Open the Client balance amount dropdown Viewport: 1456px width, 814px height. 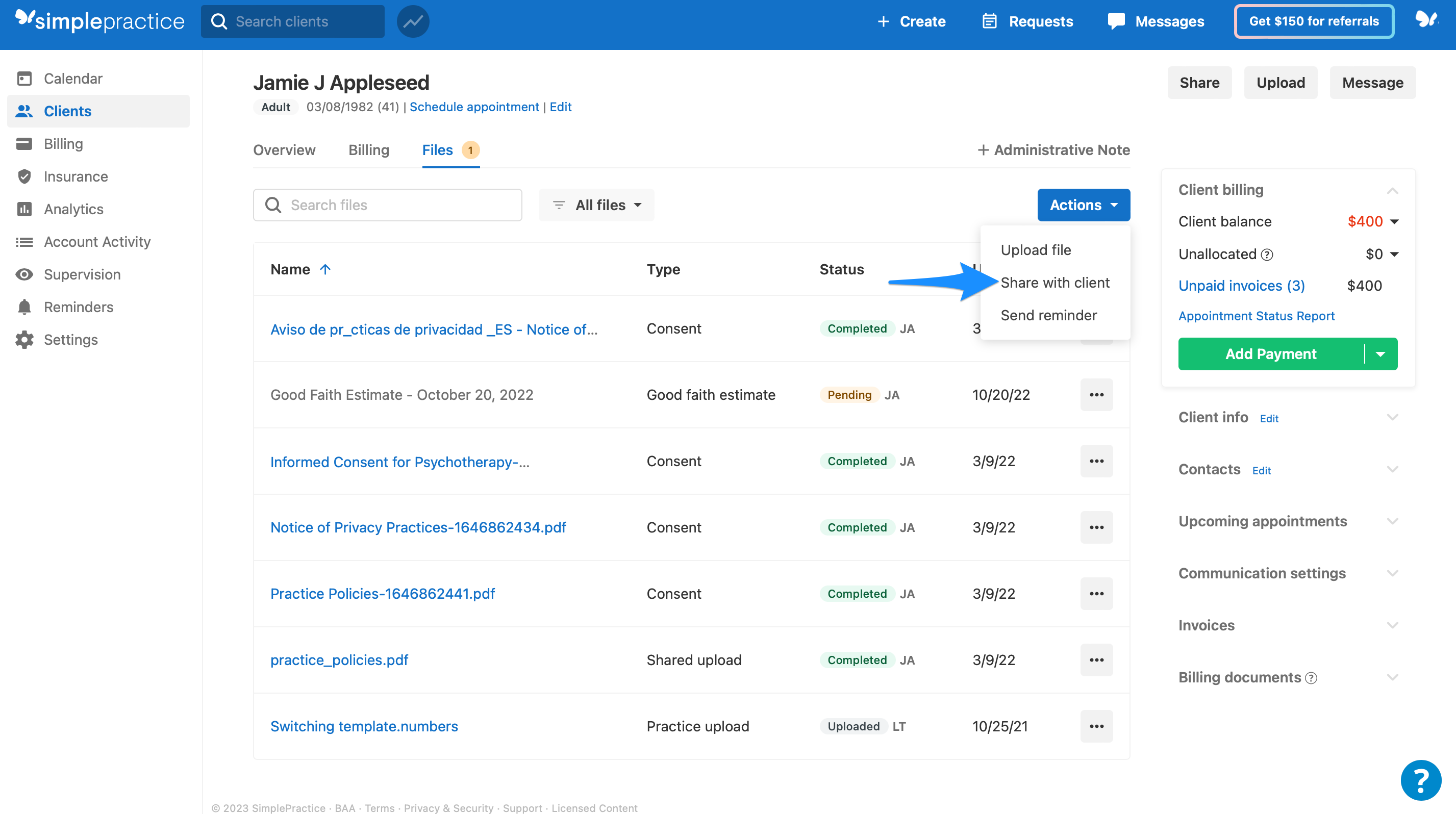coord(1394,221)
